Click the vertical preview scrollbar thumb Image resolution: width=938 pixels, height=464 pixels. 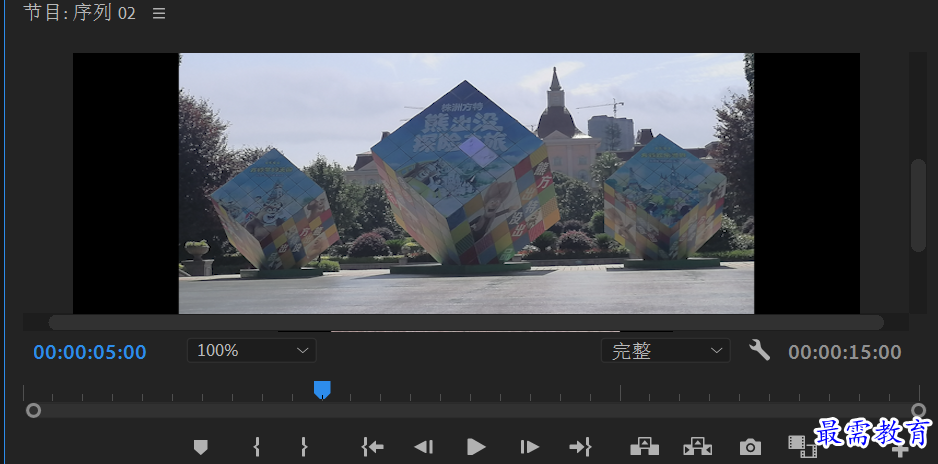[x=918, y=206]
